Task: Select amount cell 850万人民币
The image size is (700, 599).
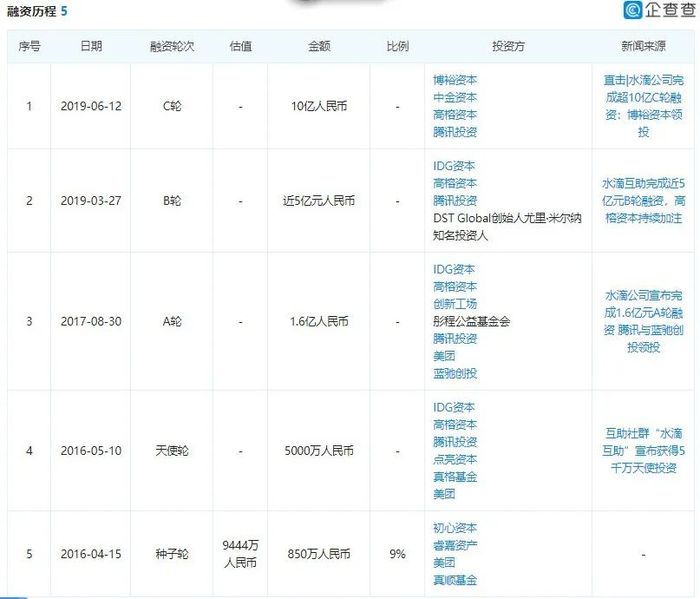Action: point(319,555)
